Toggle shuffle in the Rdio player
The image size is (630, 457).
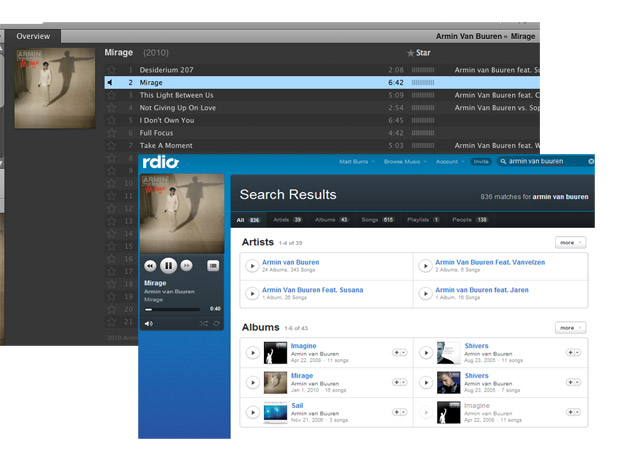204,324
